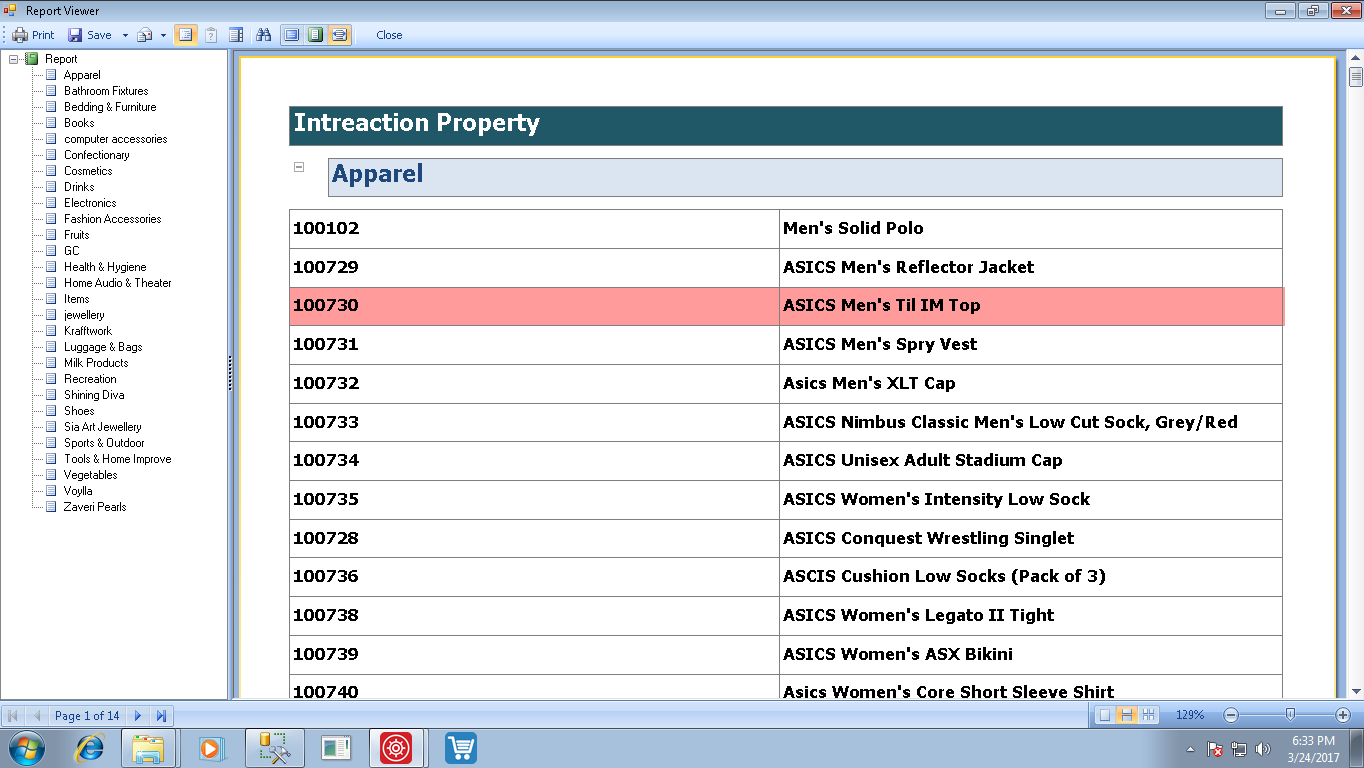The image size is (1364, 768).
Task: Collapse the Apparel group section
Action: pyautogui.click(x=298, y=167)
